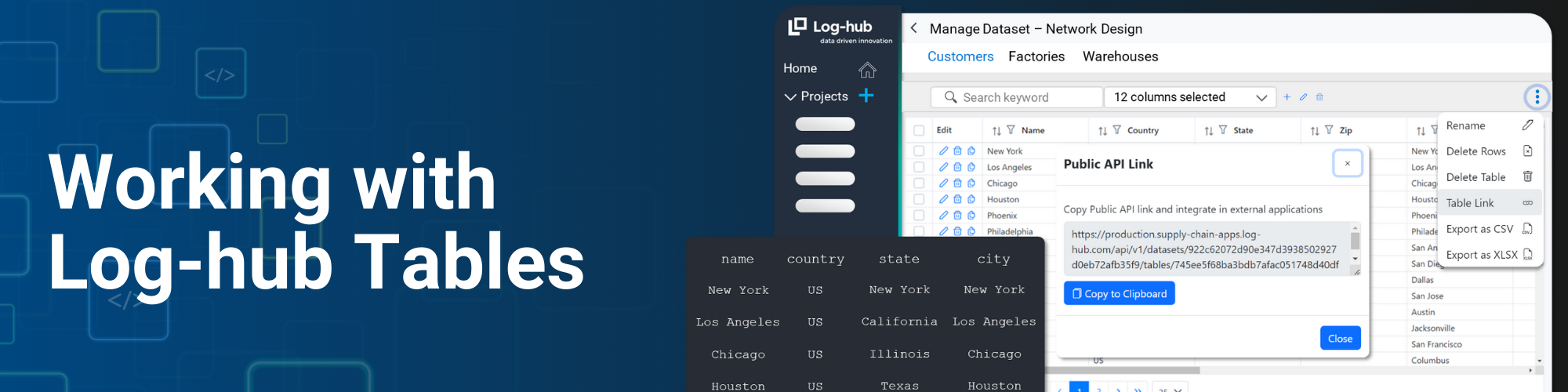Edit the Chicago row with pencil icon
This screenshot has height=392, width=1568.
point(943,183)
